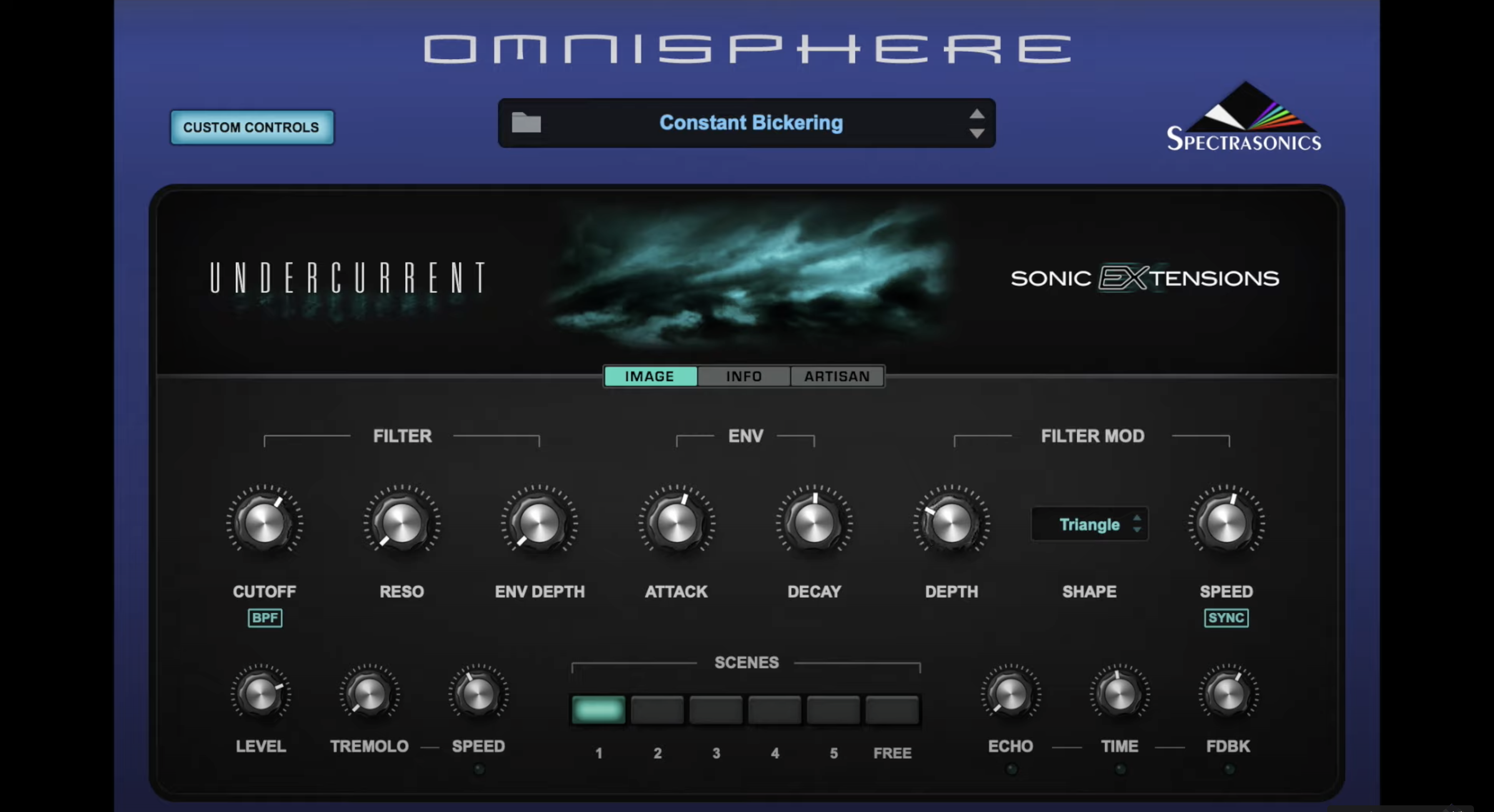Click the Omnisphere title logo
Viewport: 1494px width, 812px height.
[x=747, y=49]
